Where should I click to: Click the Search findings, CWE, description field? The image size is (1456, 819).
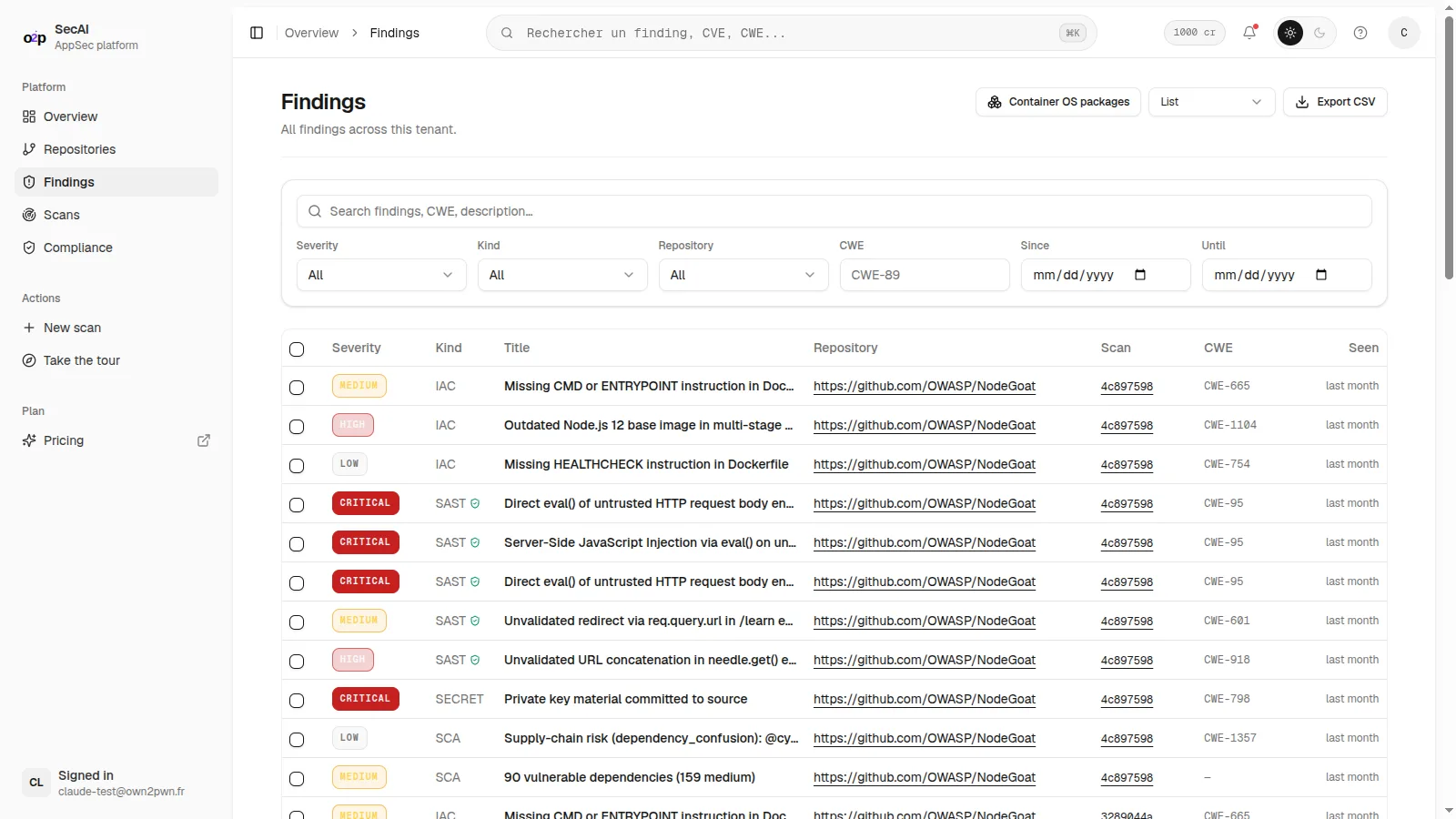(834, 211)
